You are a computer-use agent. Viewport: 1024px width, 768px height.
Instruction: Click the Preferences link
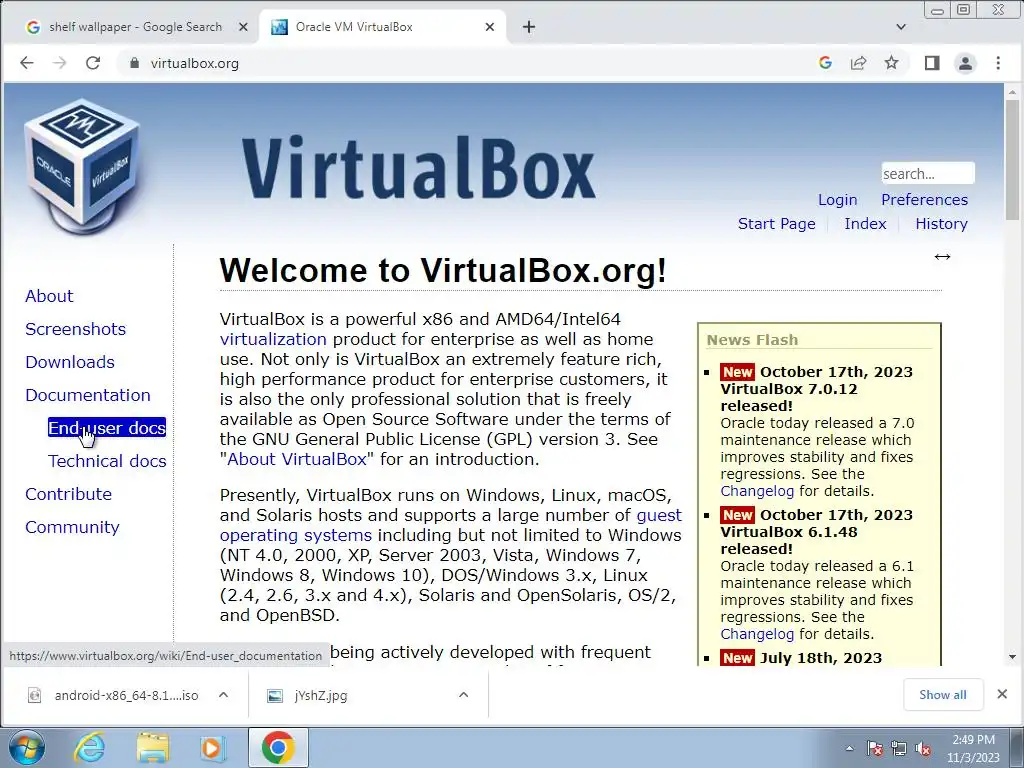(x=924, y=200)
